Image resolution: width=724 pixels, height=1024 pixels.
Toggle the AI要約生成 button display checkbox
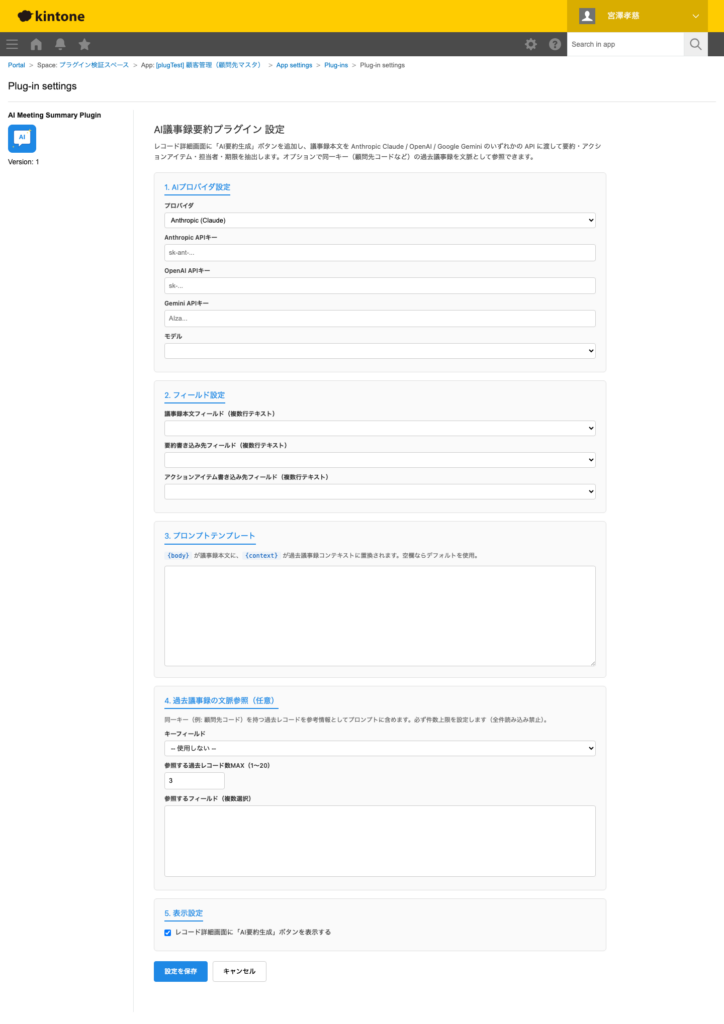point(168,932)
